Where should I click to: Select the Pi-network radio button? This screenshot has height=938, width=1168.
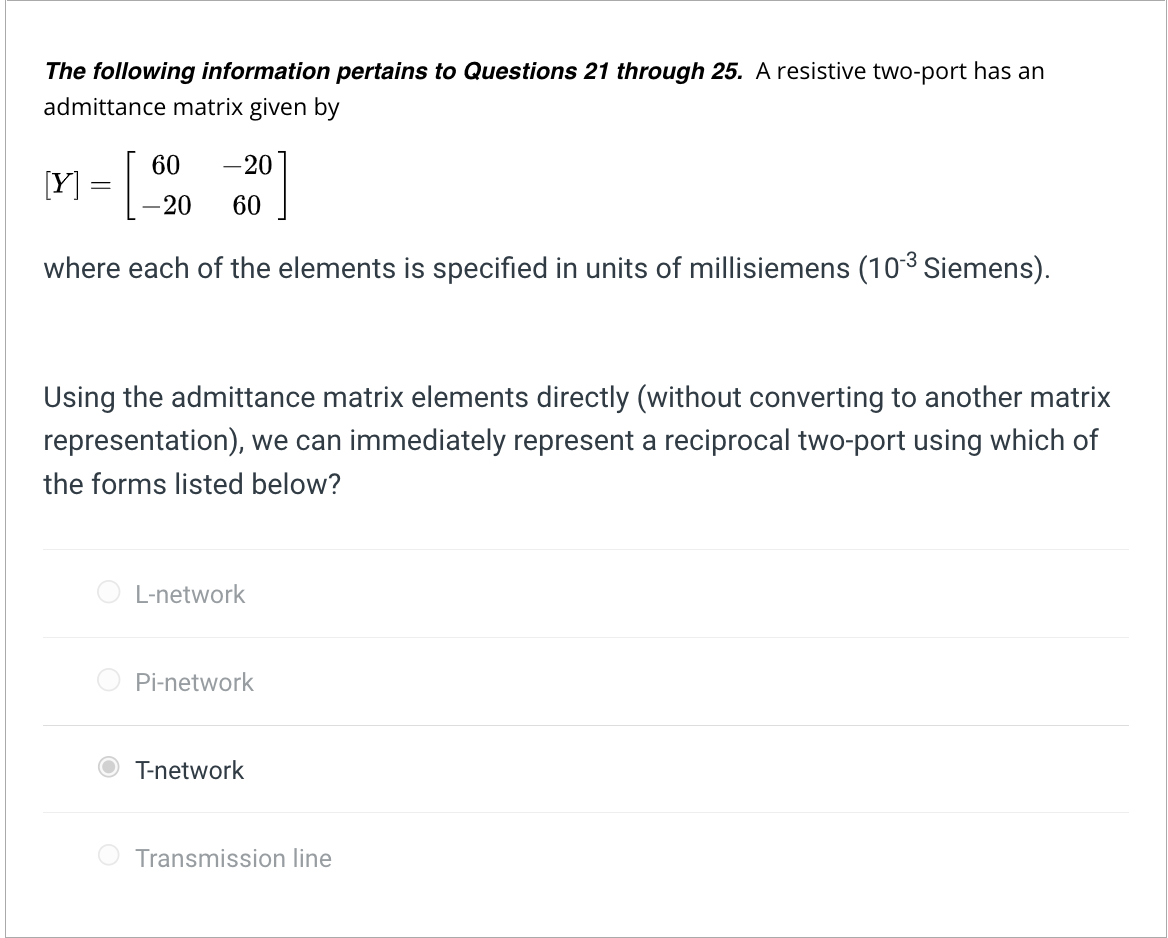click(x=107, y=681)
